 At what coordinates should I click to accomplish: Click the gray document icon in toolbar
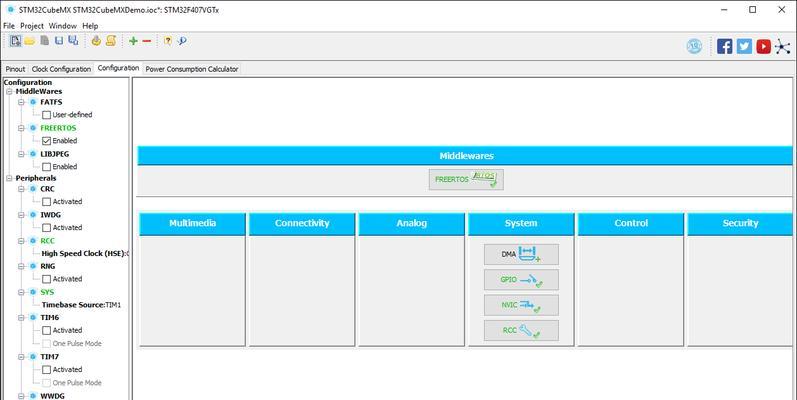(45, 41)
